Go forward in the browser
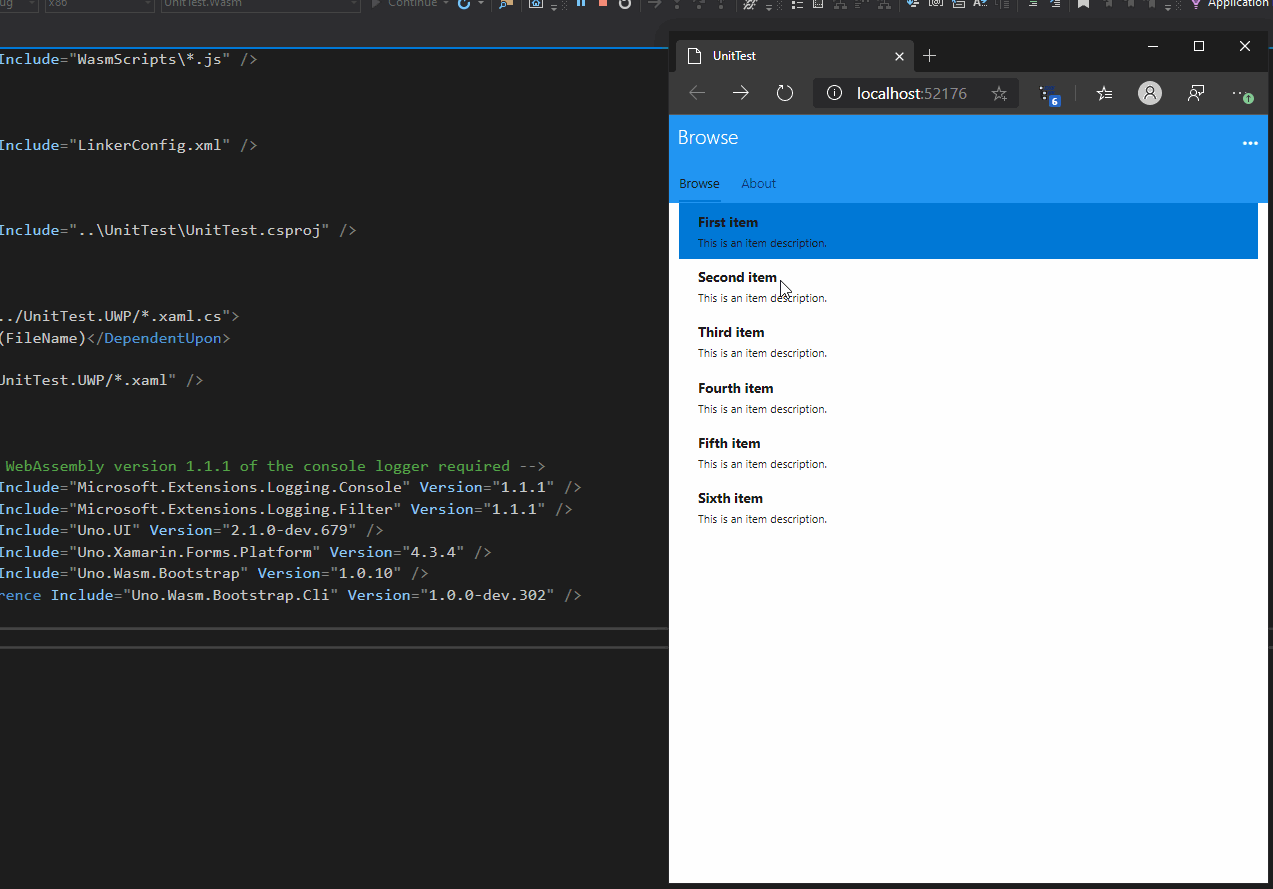This screenshot has width=1273, height=889. click(741, 93)
